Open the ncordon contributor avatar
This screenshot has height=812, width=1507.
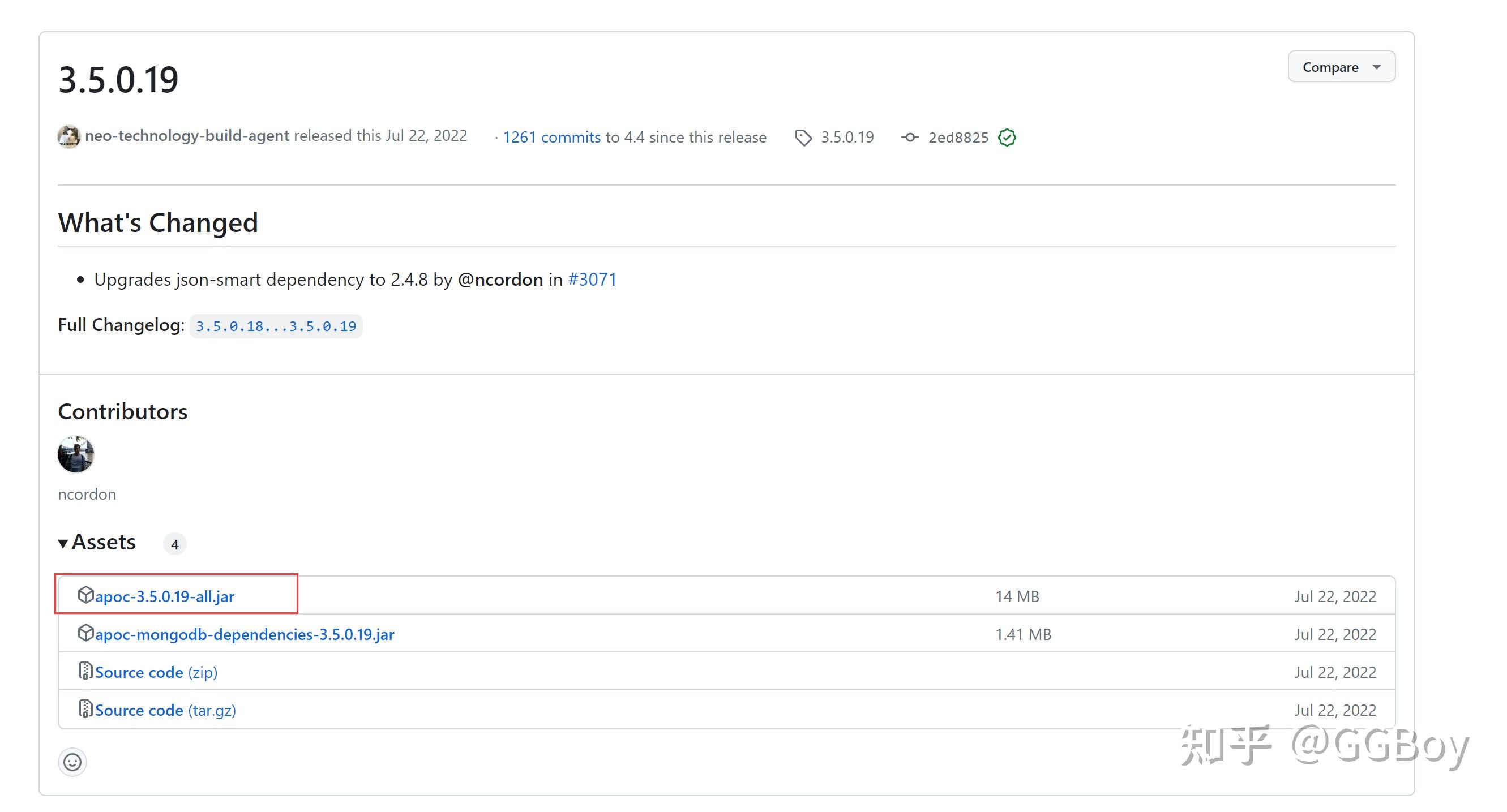[76, 454]
